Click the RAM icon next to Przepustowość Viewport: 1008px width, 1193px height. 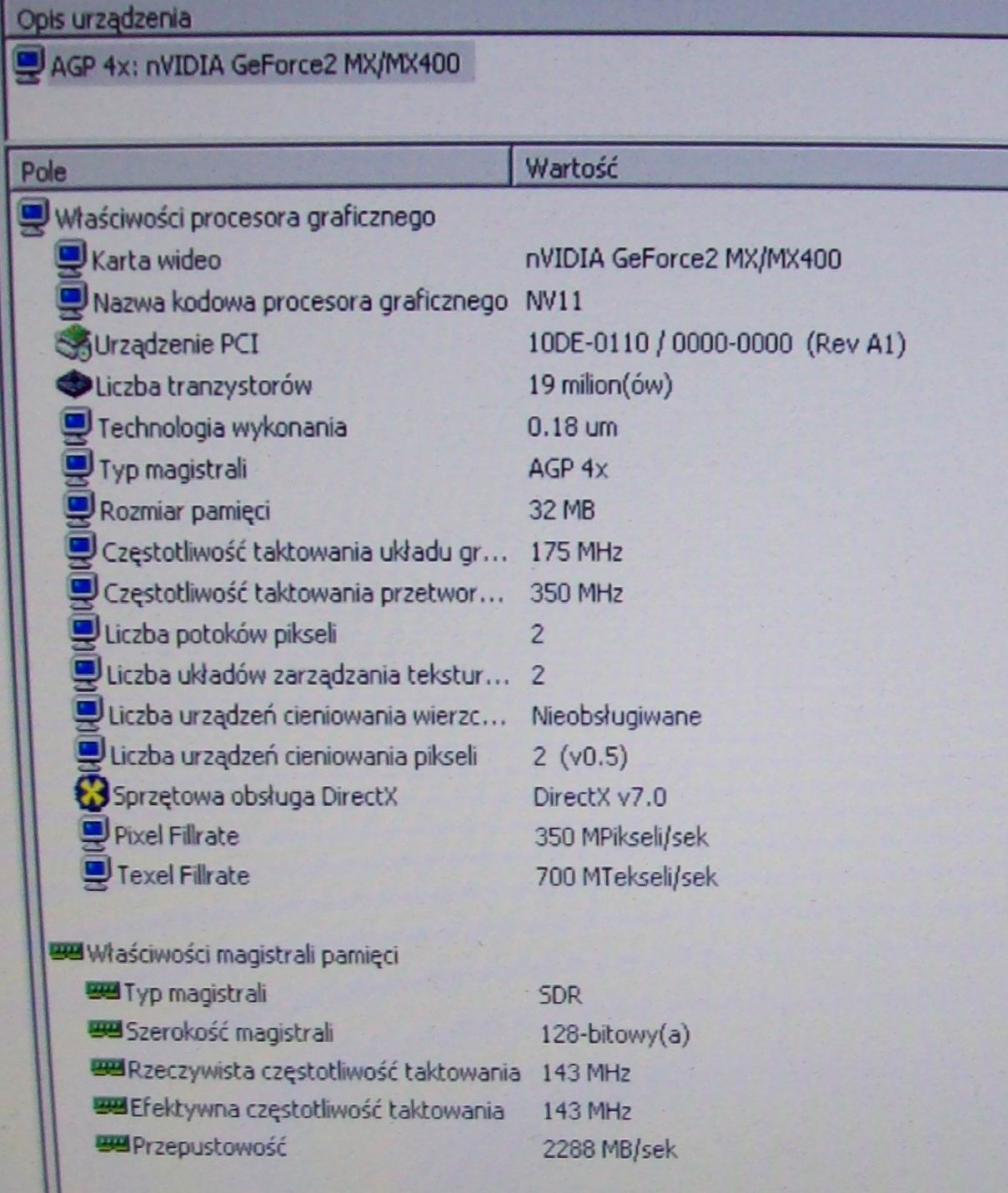tap(113, 1144)
